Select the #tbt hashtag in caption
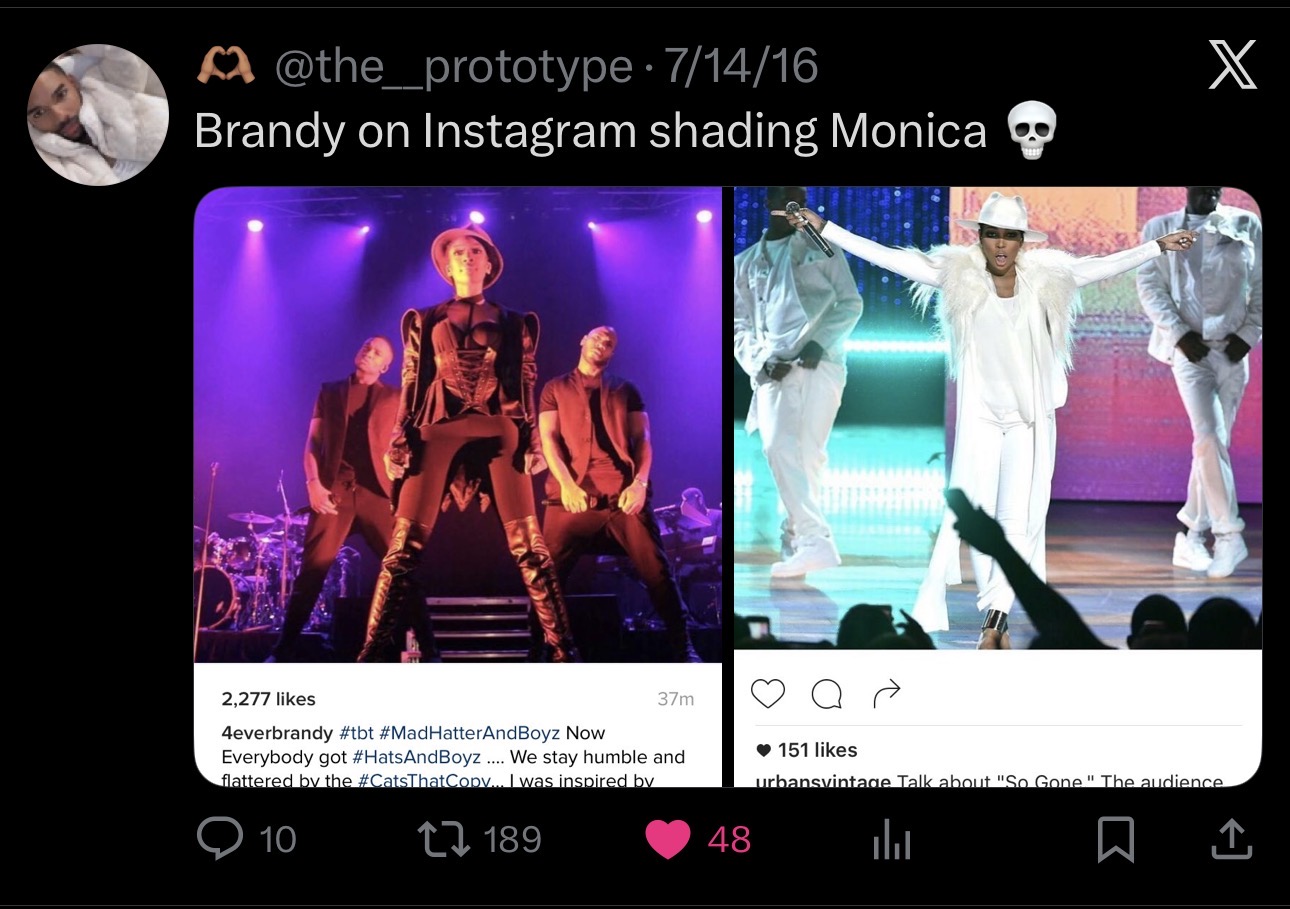Viewport: 1290px width, 909px height. coord(356,733)
